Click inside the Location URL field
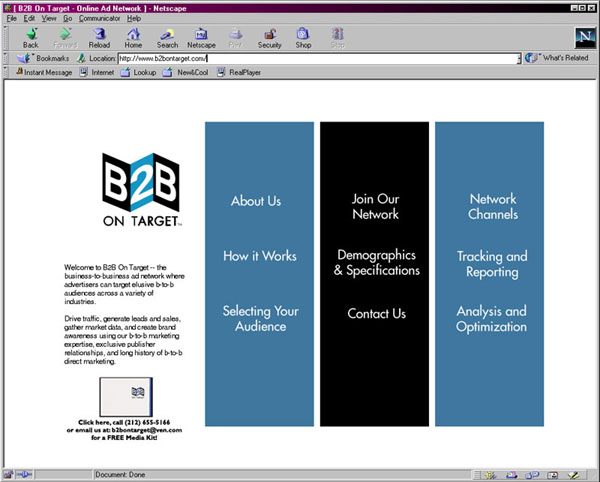600x482 pixels. (317, 59)
